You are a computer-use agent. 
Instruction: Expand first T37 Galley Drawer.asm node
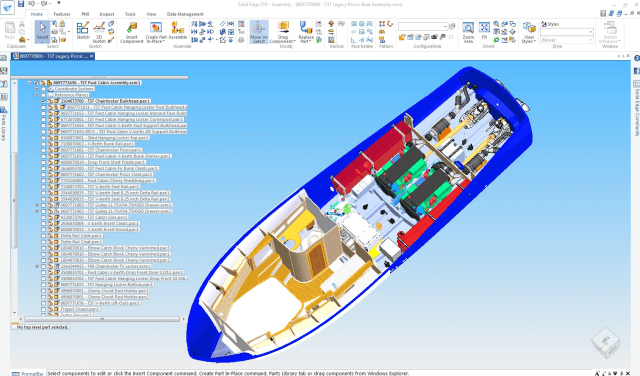click(37, 205)
